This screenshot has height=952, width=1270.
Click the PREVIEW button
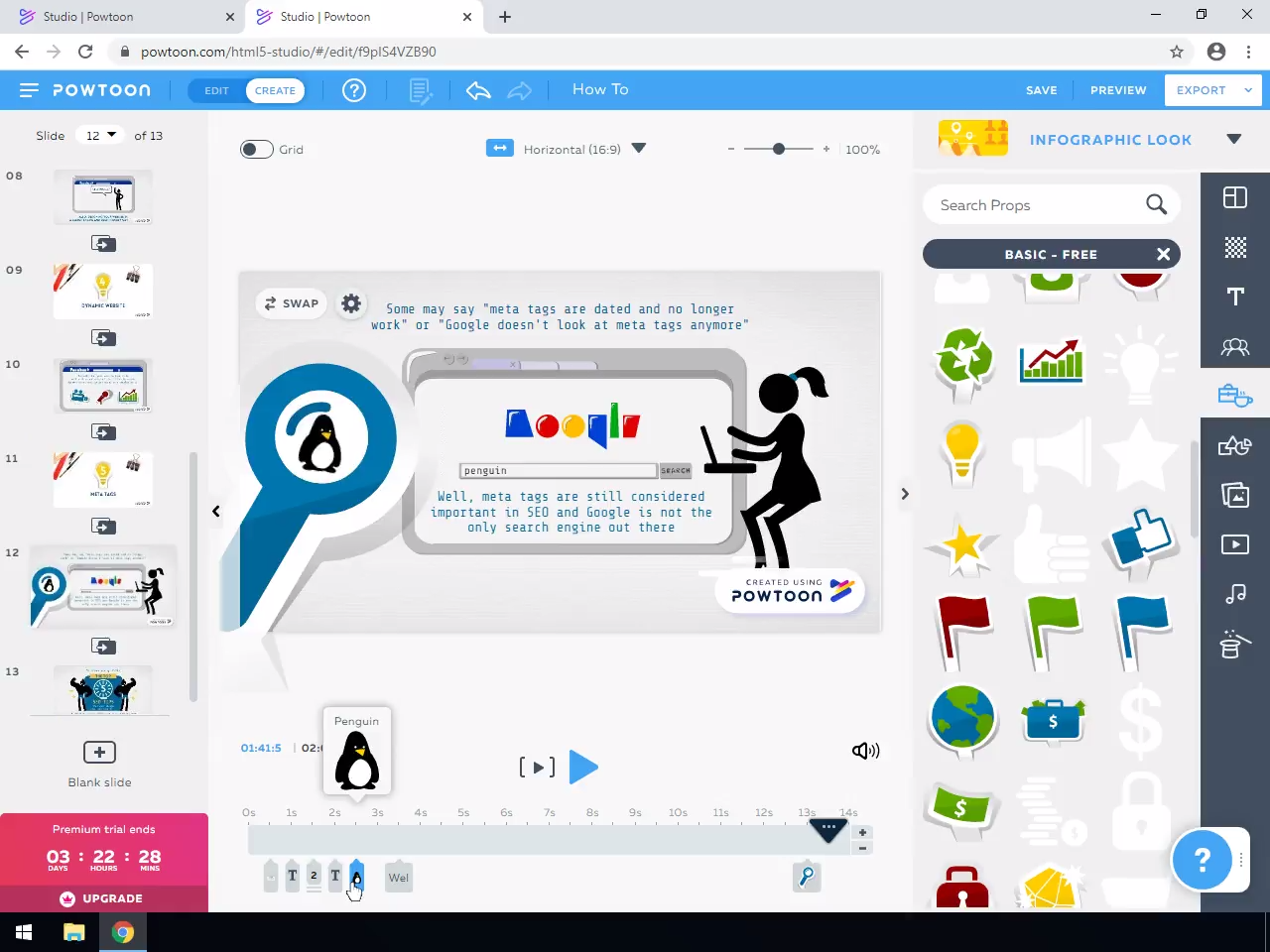(x=1118, y=90)
